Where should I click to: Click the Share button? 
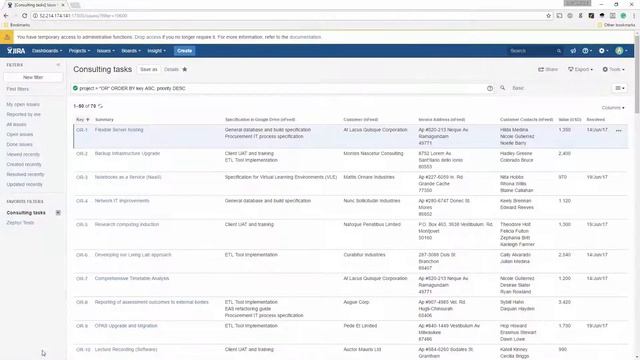click(x=548, y=69)
